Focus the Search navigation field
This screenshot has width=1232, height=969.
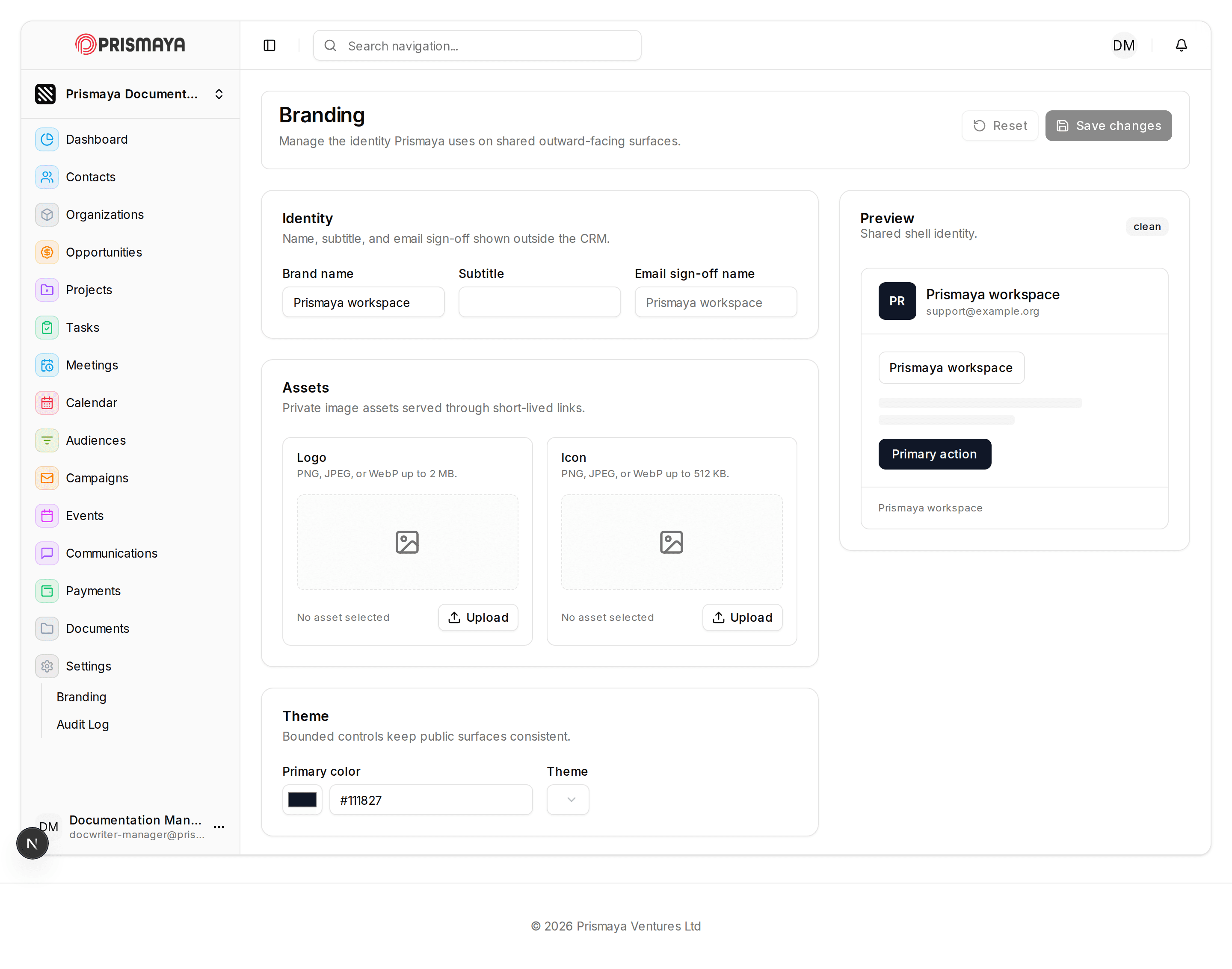tap(477, 45)
